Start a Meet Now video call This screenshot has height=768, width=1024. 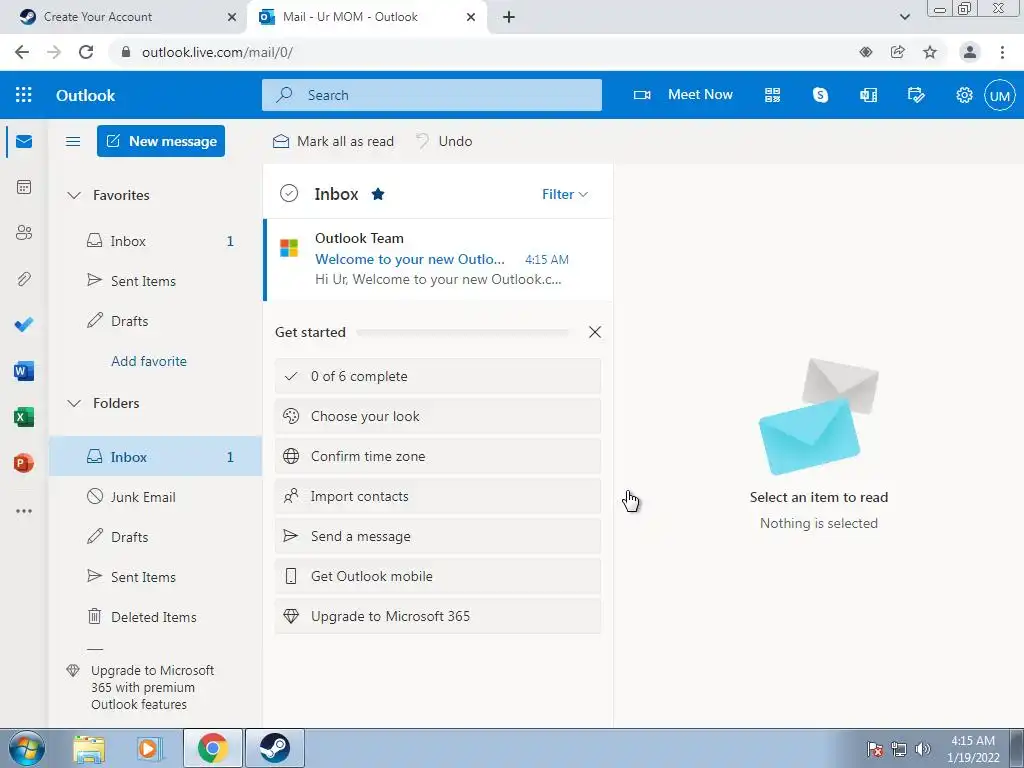pyautogui.click(x=683, y=95)
